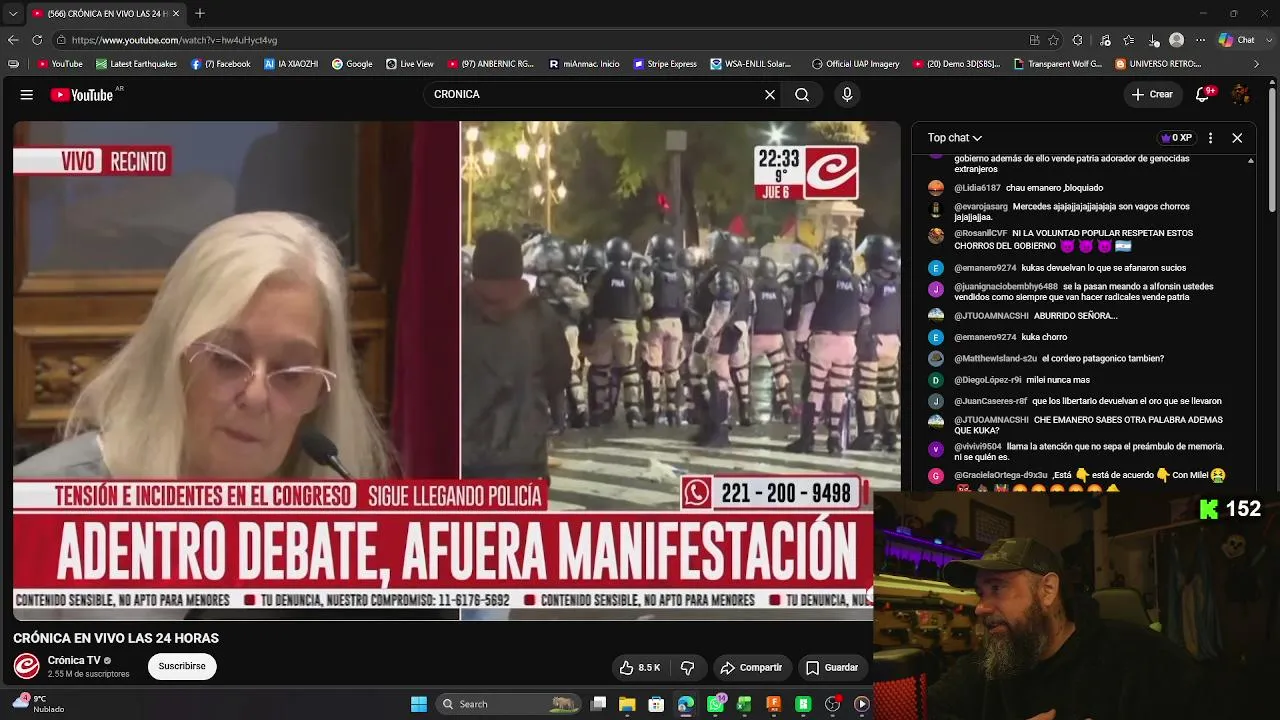Open the miAnmac. Inicio bookmark
Screen dimensions: 1280x720
(x=584, y=64)
